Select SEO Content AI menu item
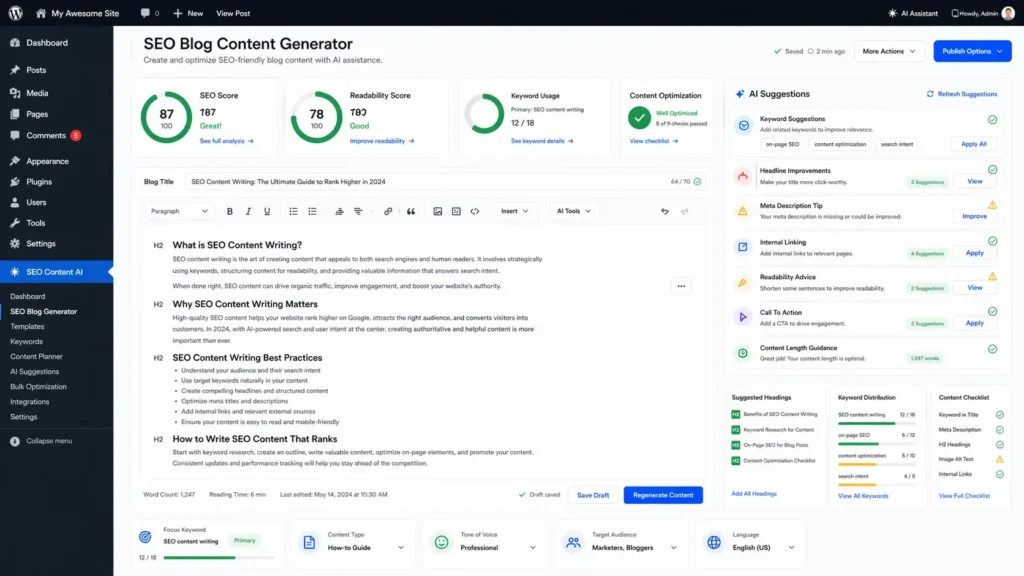1024x576 pixels. [56, 272]
